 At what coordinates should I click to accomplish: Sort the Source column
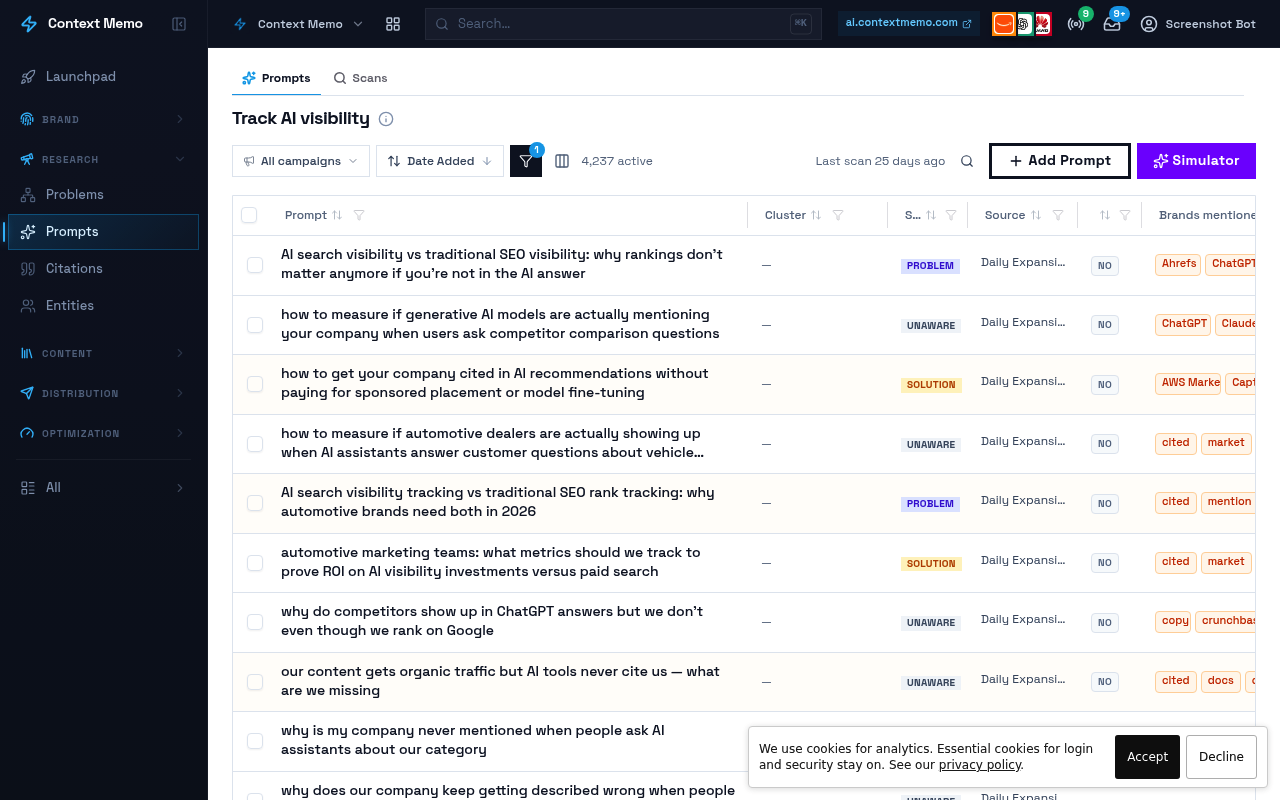point(1036,215)
